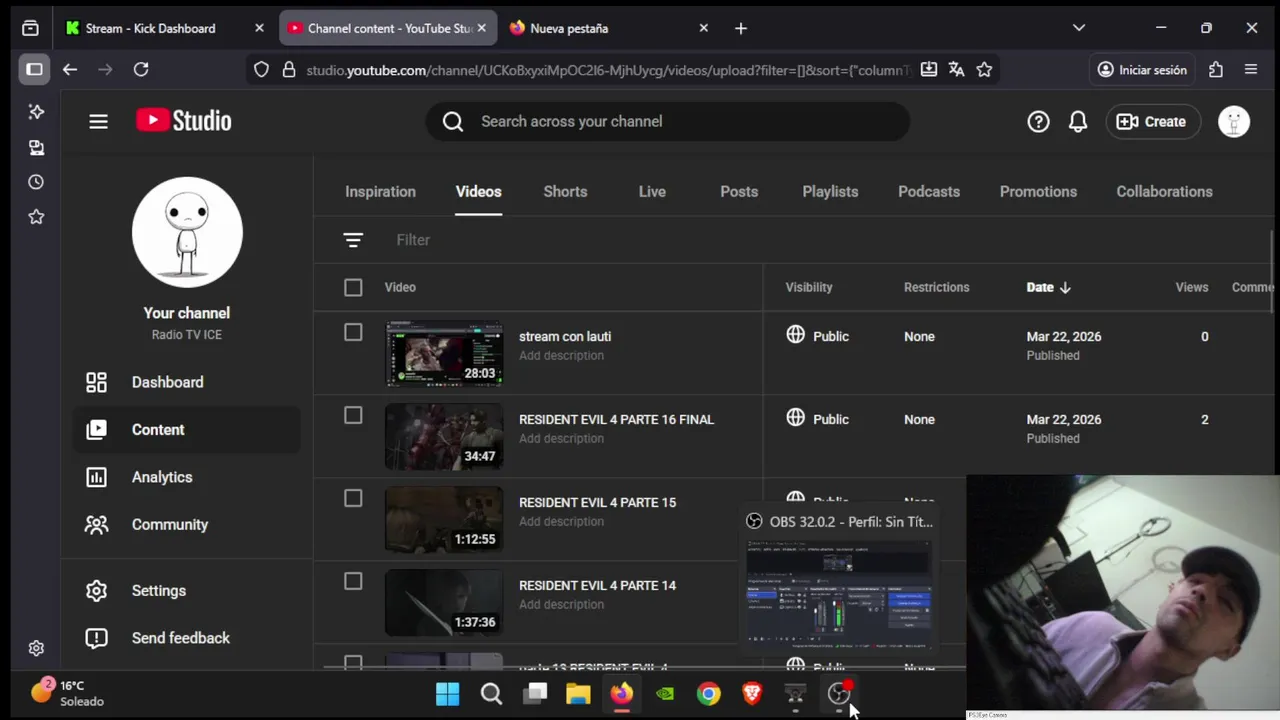Screen dimensions: 1280x720
Task: Bookmark this page with the star
Action: click(984, 70)
